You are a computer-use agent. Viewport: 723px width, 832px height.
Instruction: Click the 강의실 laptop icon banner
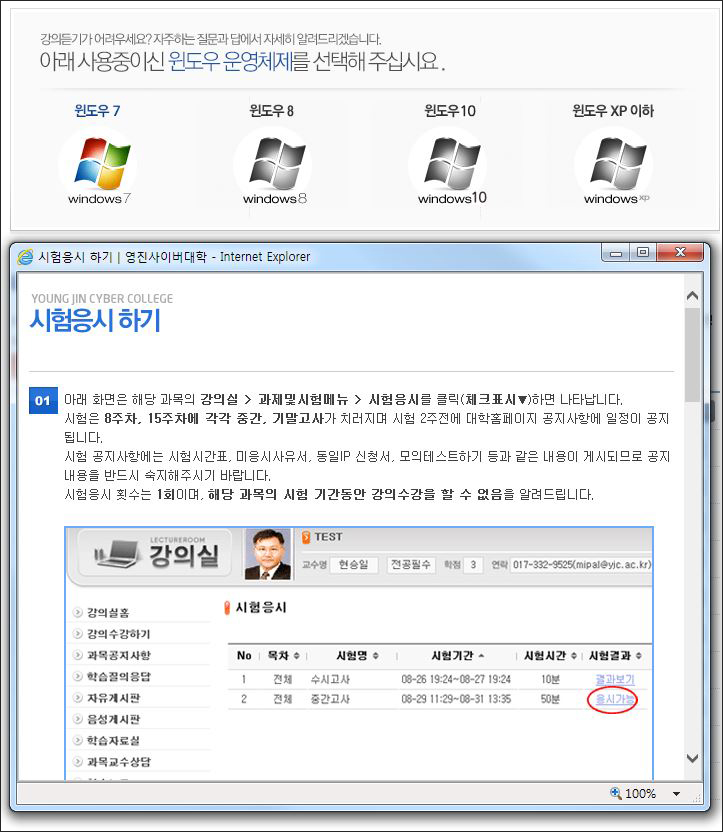(x=155, y=553)
